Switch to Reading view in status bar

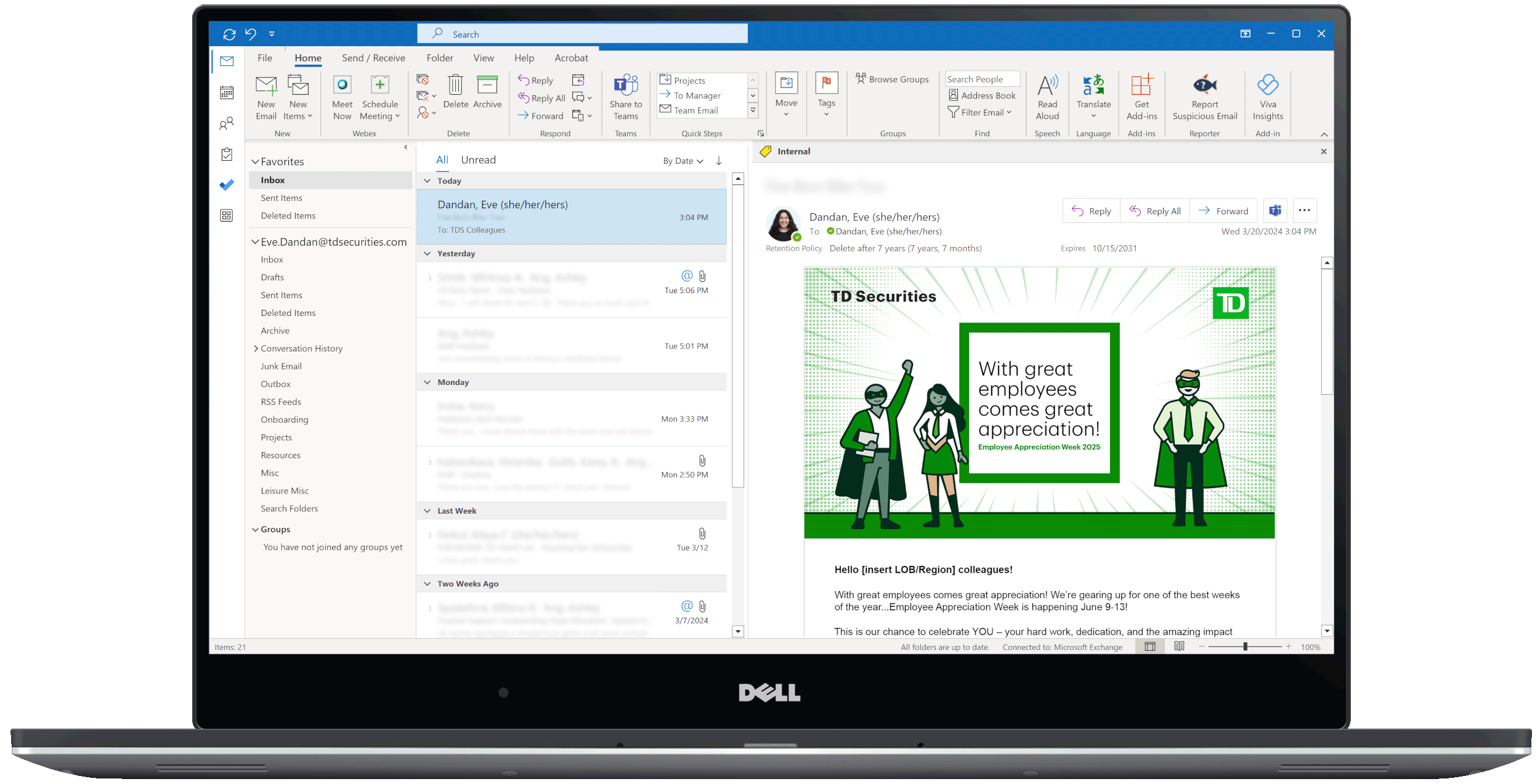click(x=1178, y=646)
